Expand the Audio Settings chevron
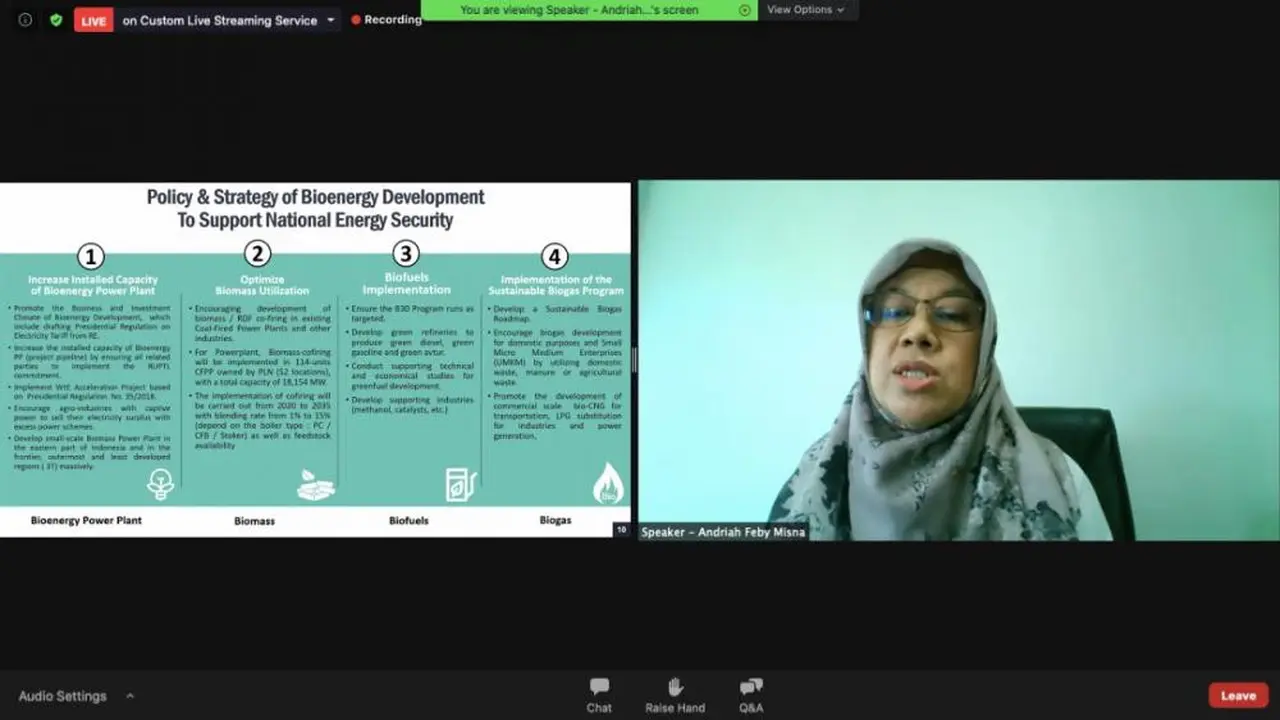 coord(129,696)
